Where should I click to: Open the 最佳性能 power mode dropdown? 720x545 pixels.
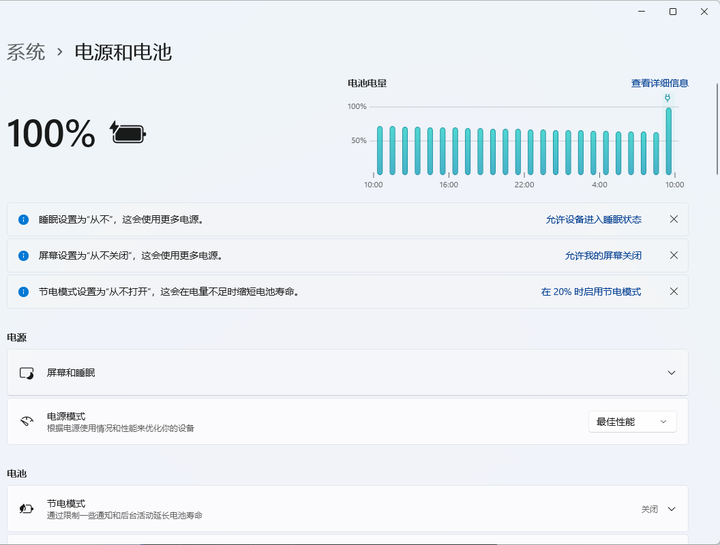point(632,421)
